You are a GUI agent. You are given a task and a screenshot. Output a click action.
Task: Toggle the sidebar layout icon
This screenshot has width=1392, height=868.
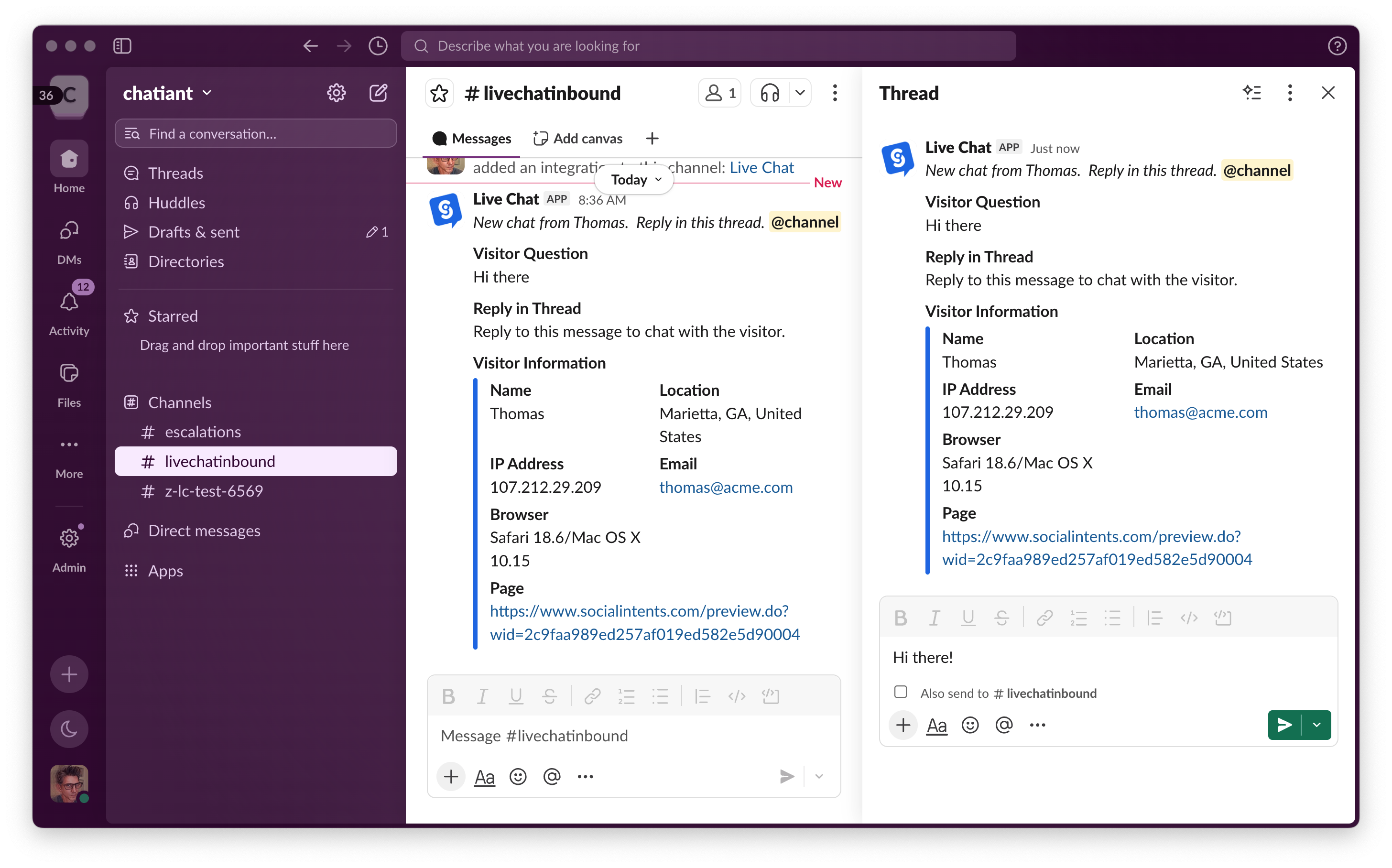(122, 46)
